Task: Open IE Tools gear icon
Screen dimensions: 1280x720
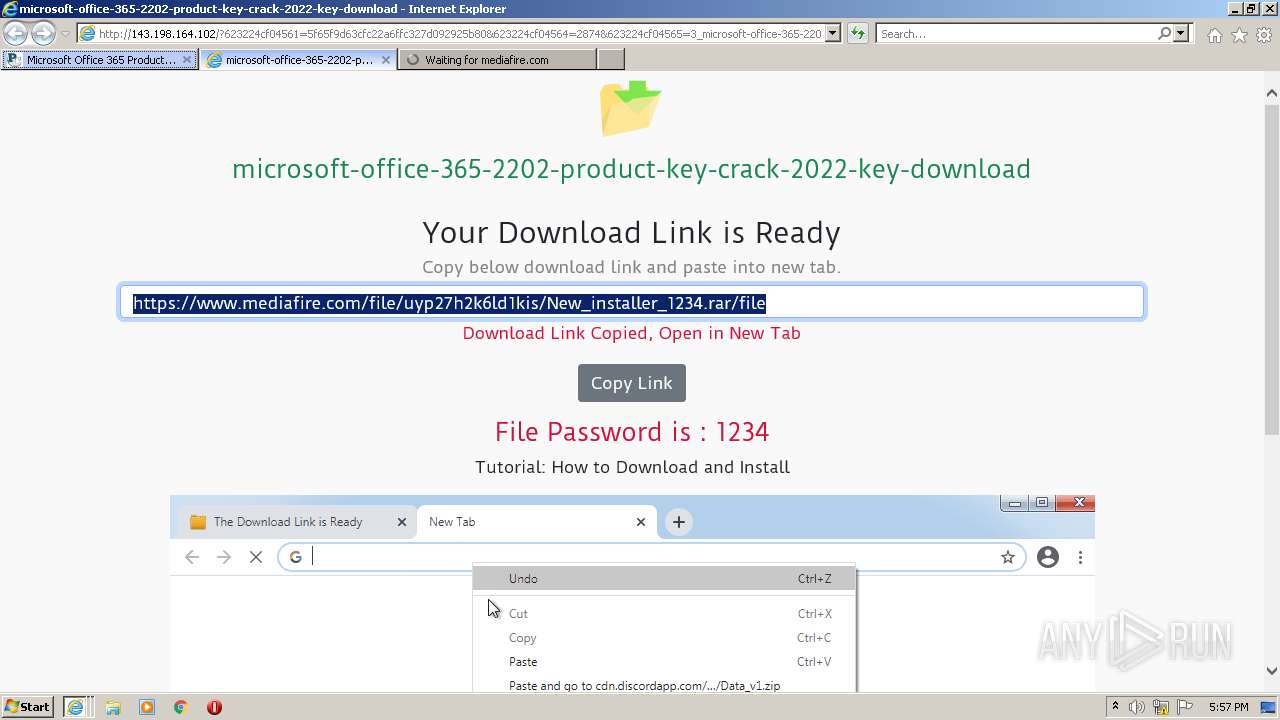Action: [x=1264, y=34]
